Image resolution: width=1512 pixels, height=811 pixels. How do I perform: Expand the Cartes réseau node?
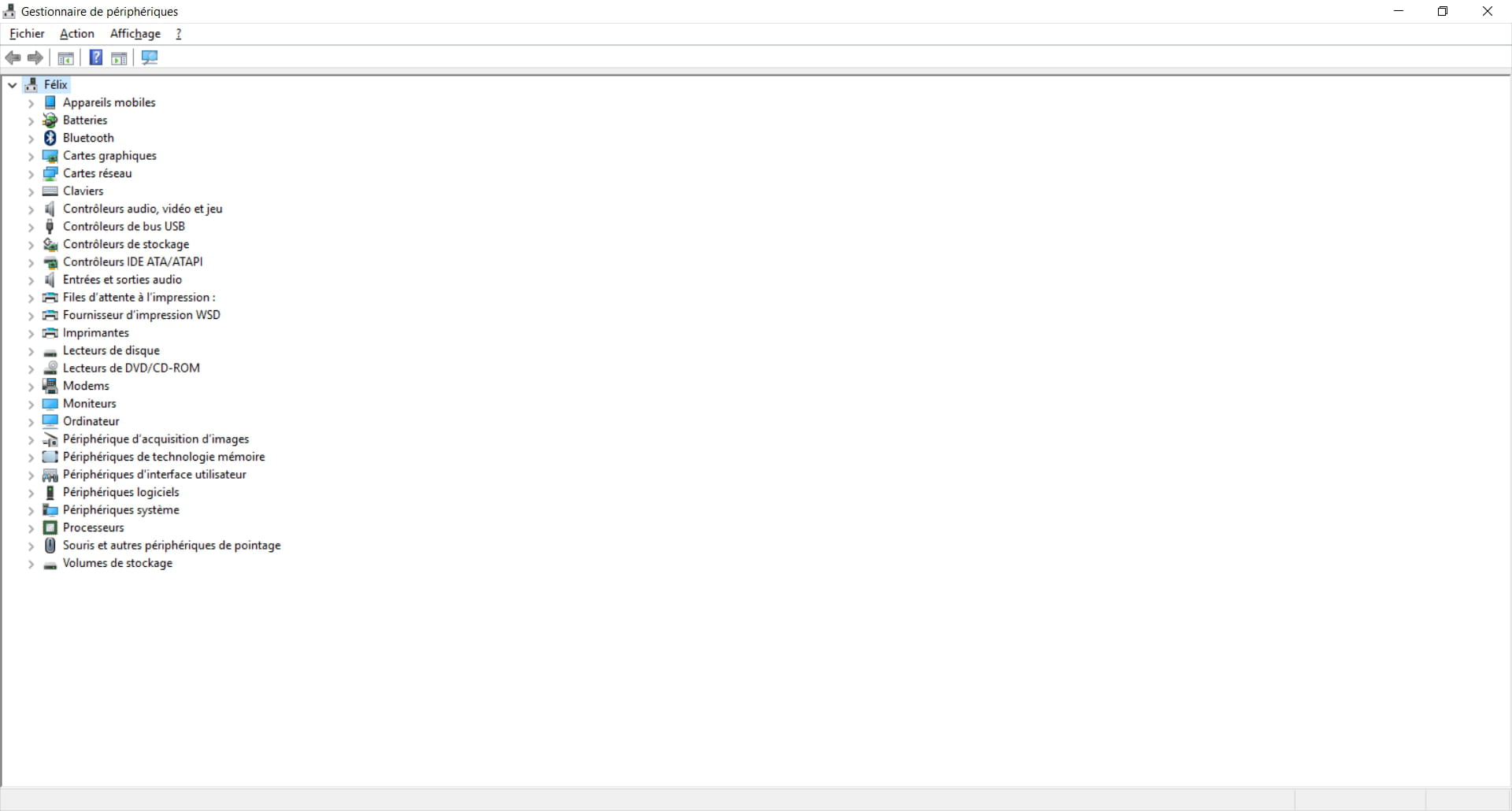(31, 173)
